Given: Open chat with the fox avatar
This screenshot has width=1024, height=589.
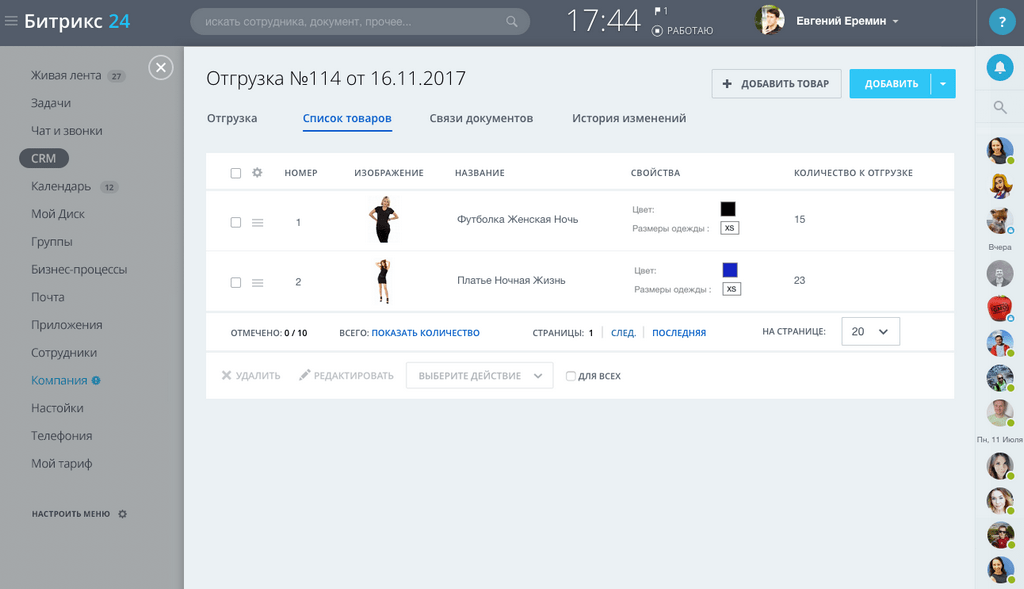Looking at the screenshot, I should tap(1000, 221).
